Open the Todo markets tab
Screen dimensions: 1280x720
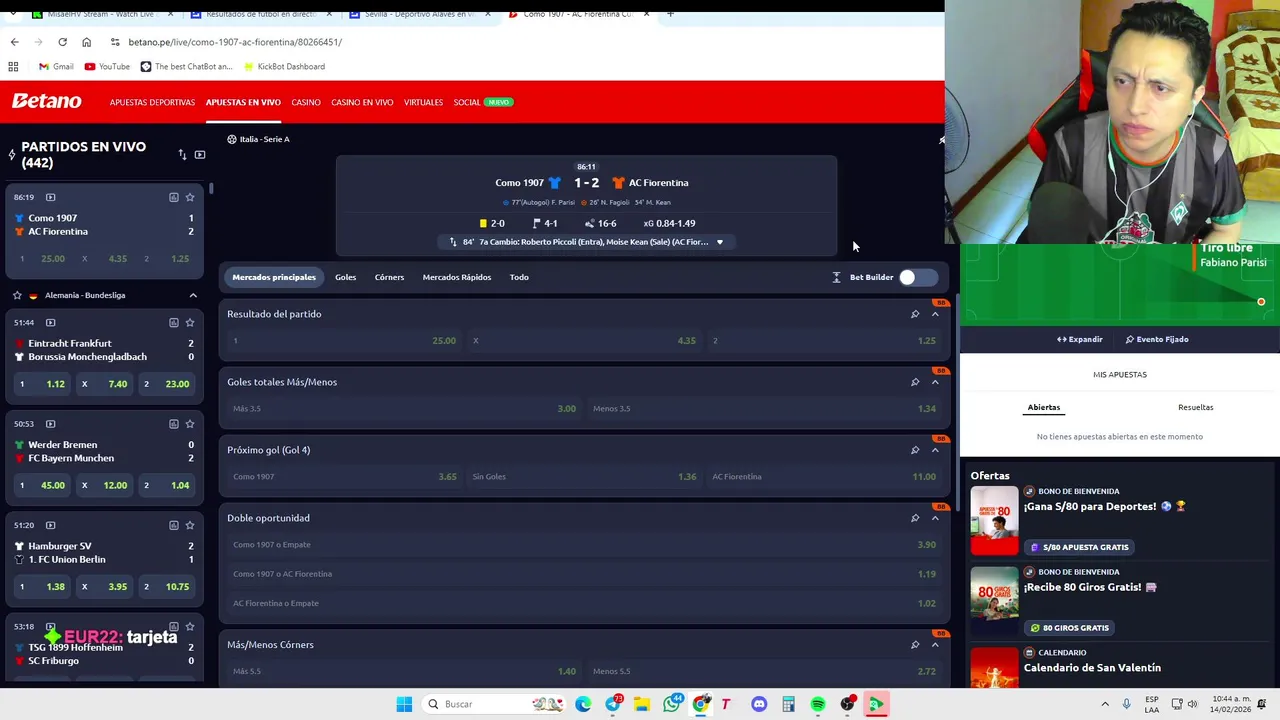coord(519,277)
